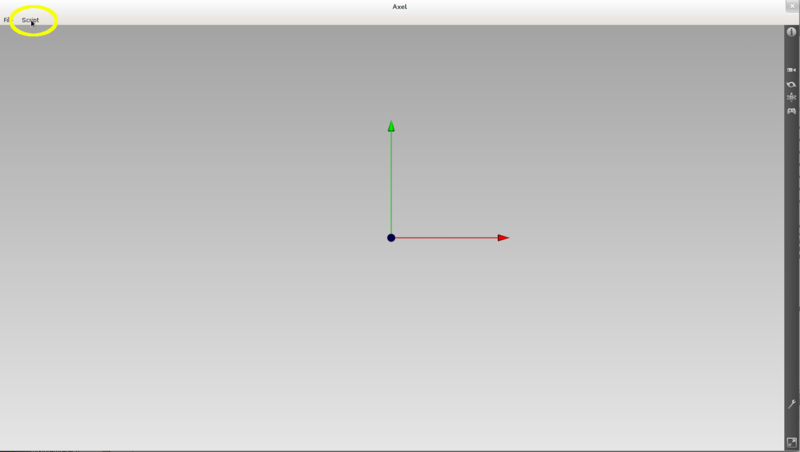Click empty viewport area below the red axis
This screenshot has width=800, height=452.
pyautogui.click(x=450, y=340)
